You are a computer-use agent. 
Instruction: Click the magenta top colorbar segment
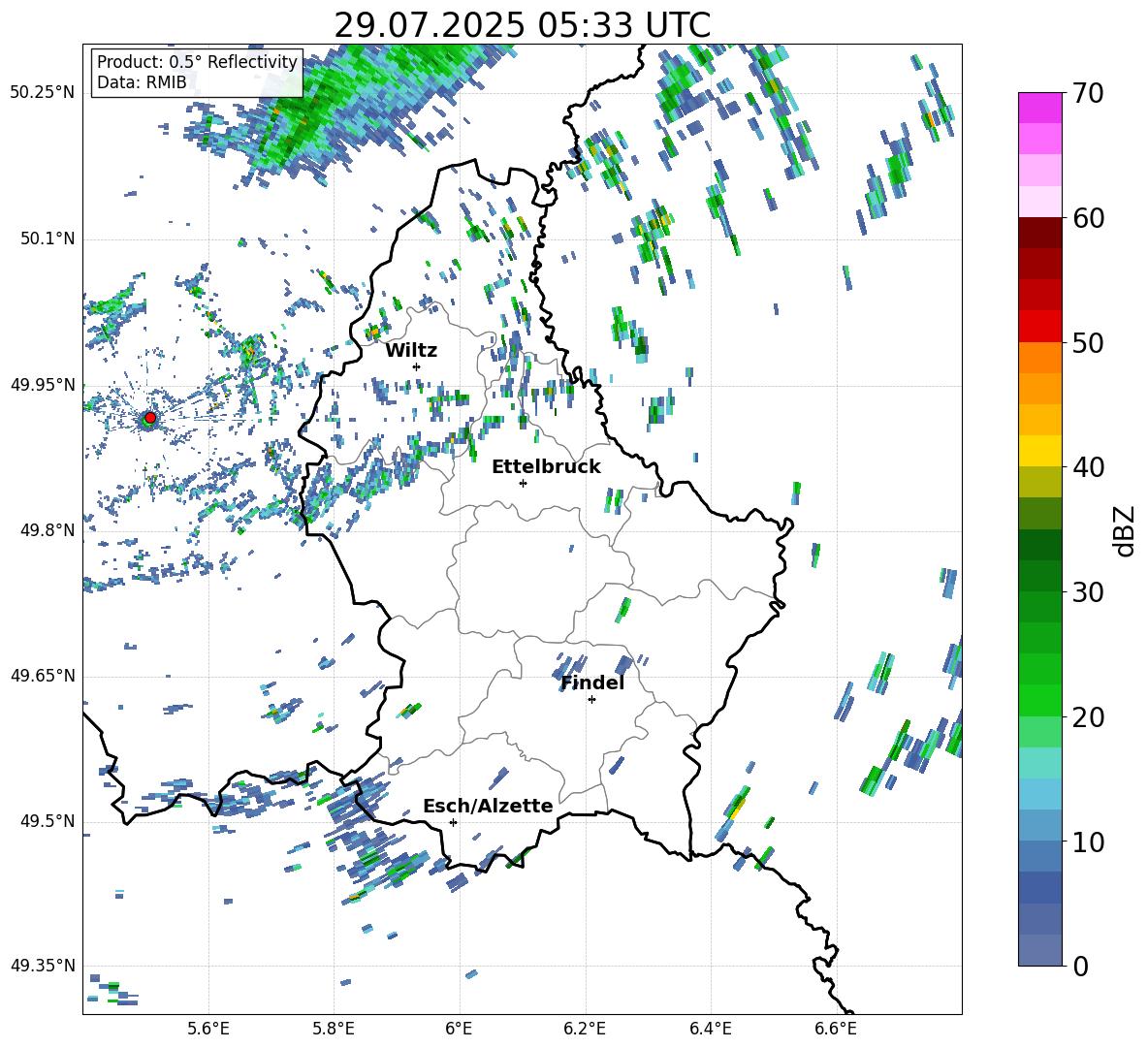tap(1039, 108)
